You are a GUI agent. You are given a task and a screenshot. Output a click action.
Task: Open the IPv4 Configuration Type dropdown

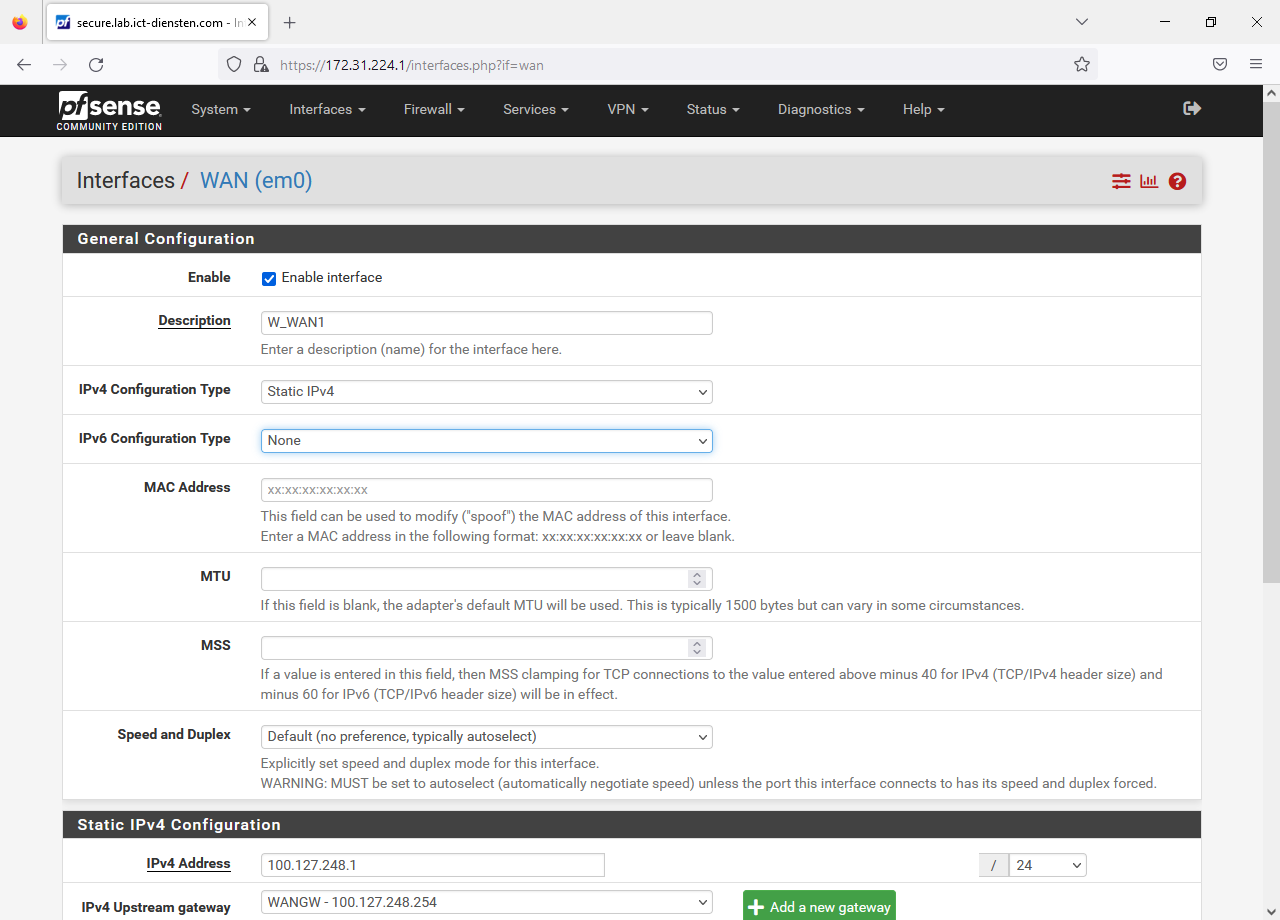coord(486,391)
